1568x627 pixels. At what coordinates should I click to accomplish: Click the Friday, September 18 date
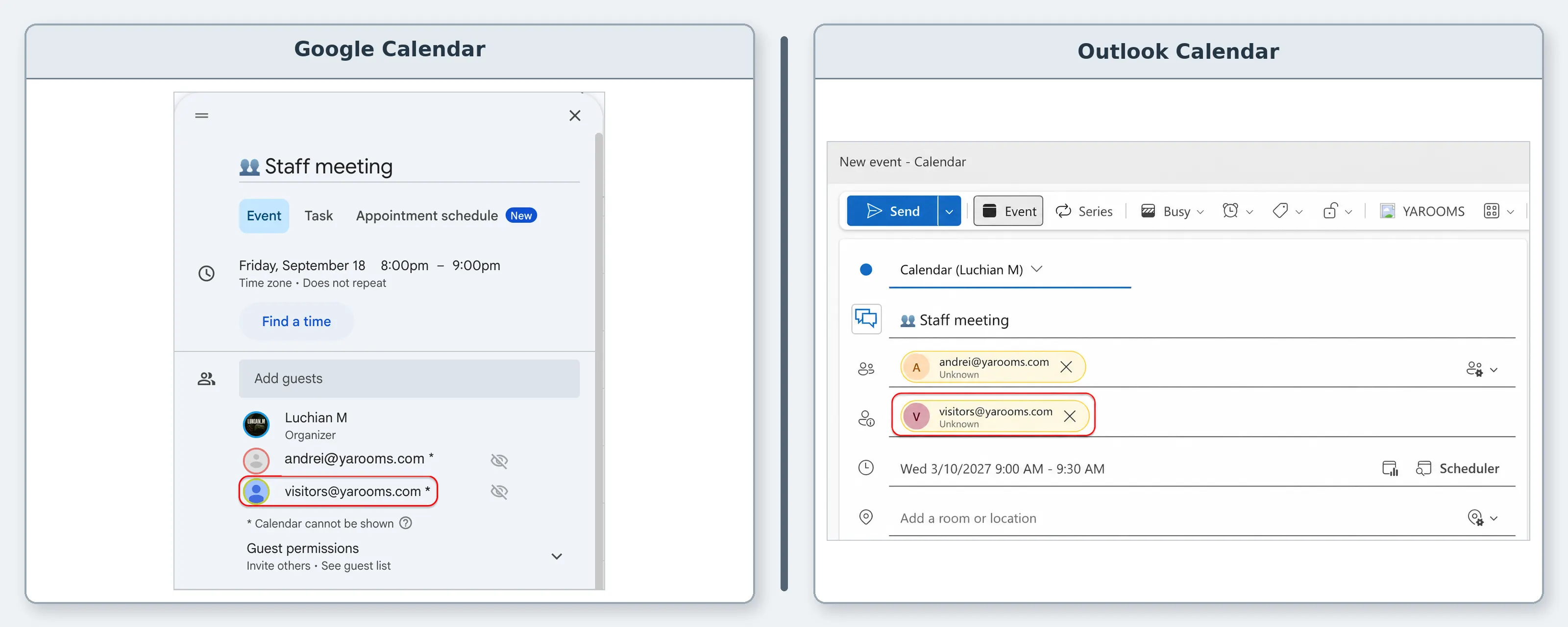(302, 265)
